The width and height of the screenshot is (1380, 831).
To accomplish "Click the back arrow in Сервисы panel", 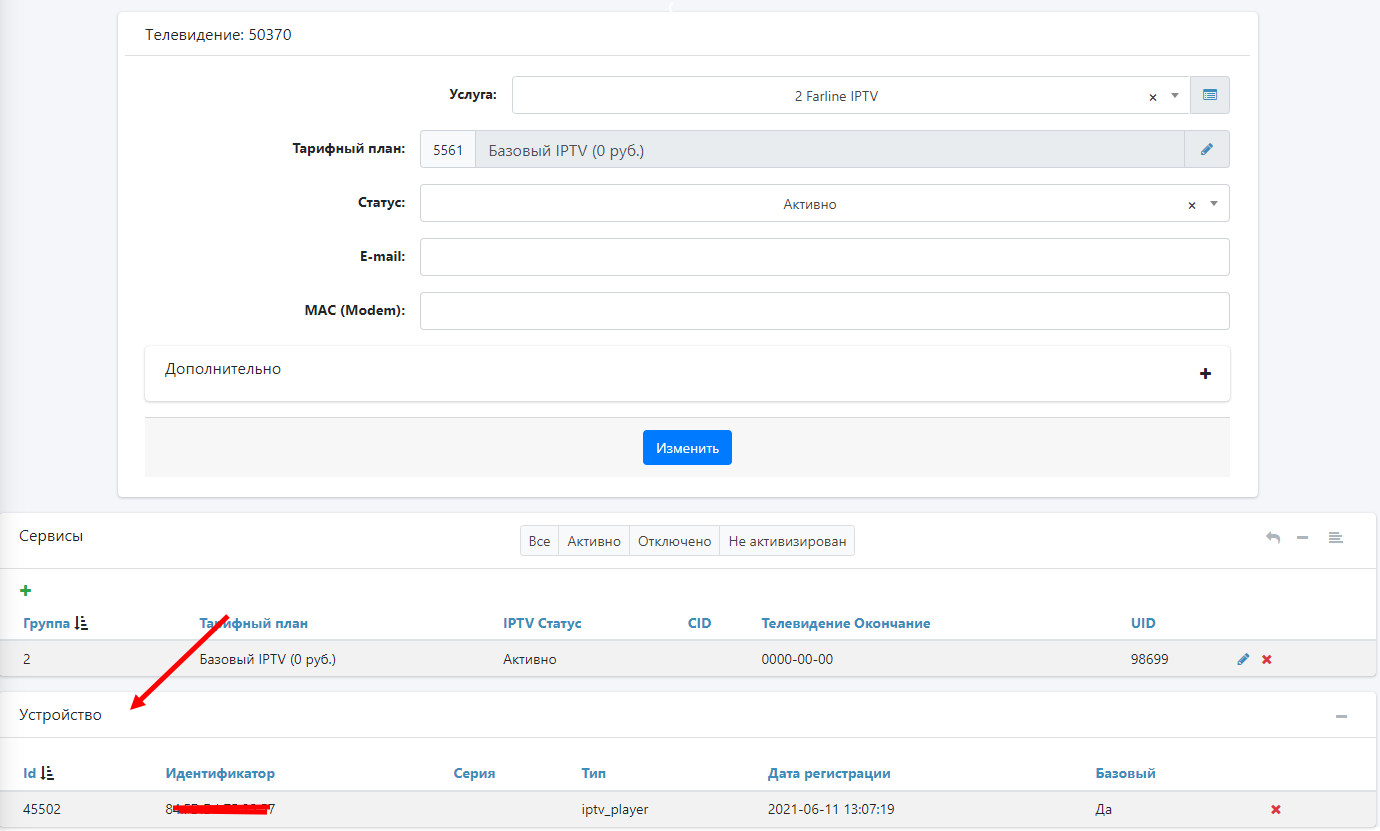I will pos(1273,538).
